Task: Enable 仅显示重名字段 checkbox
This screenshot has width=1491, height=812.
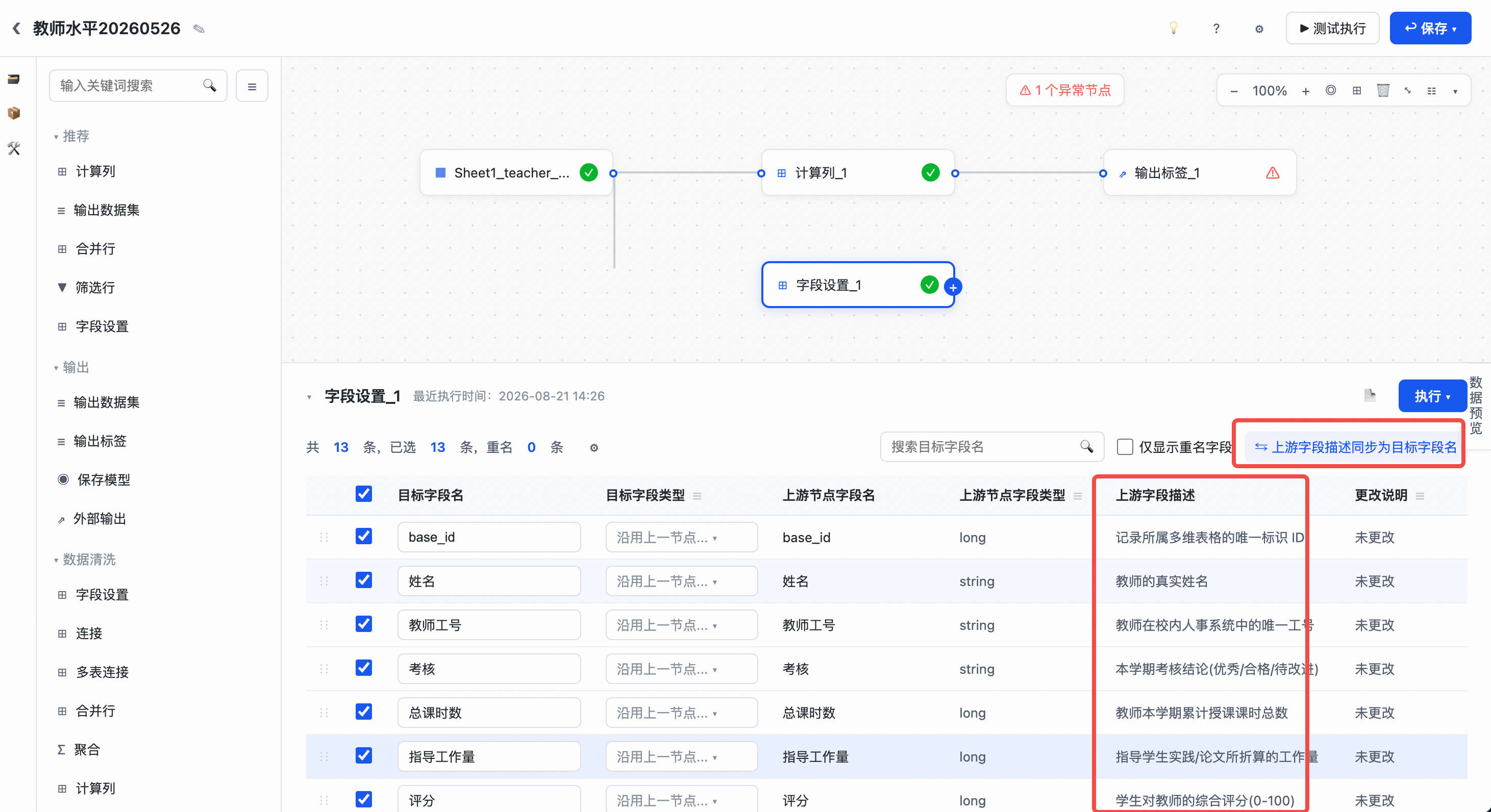Action: tap(1125, 447)
